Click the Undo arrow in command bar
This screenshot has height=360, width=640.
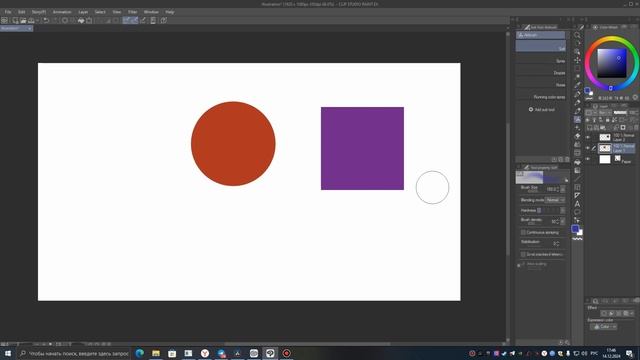click(46, 20)
